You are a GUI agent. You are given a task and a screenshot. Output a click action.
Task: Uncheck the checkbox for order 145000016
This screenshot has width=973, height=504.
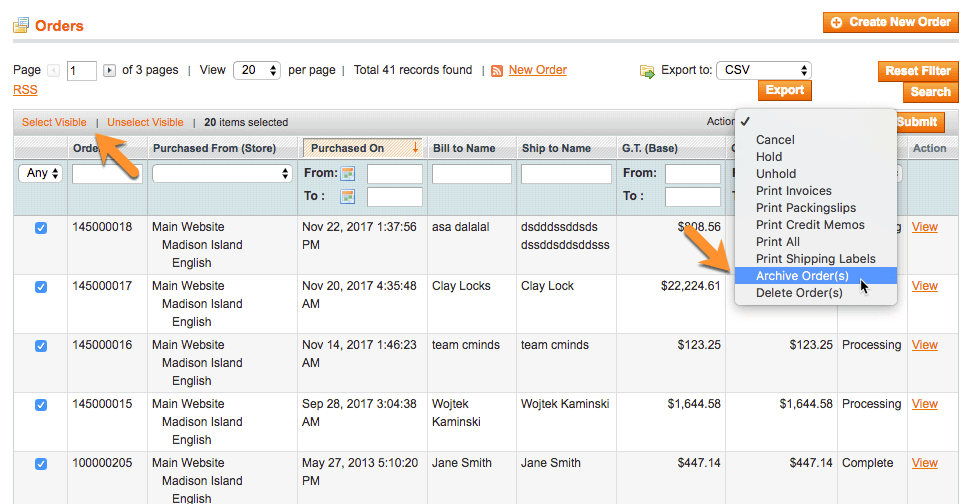pos(41,346)
